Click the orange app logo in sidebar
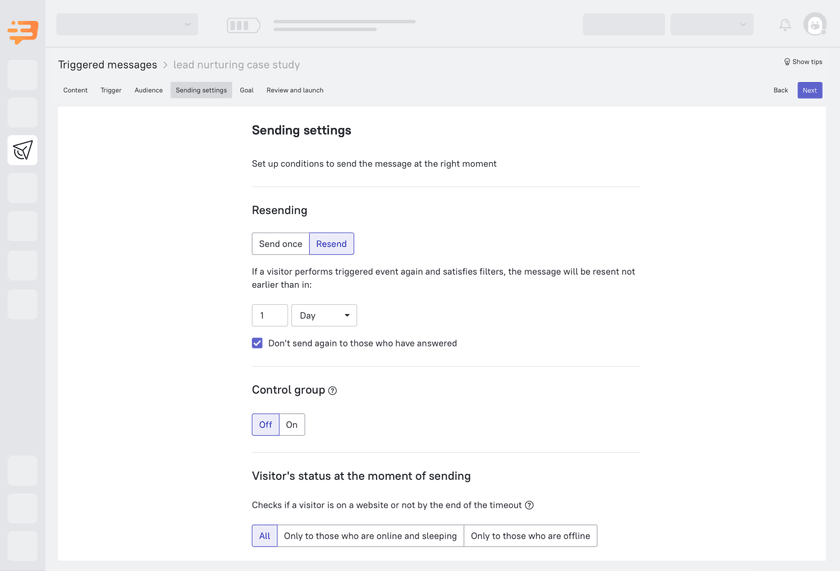This screenshot has width=840, height=571. pos(22,31)
